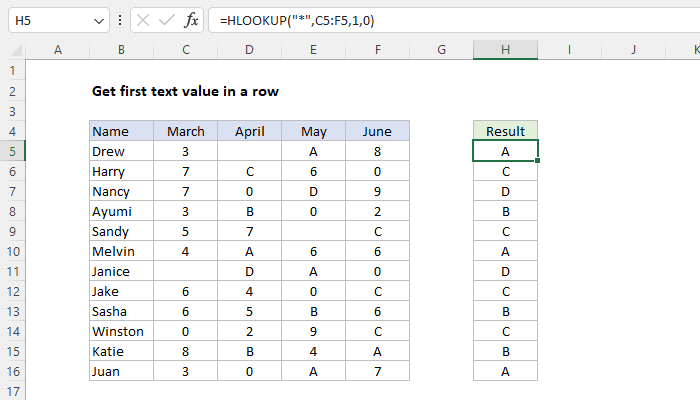Select the 'Katie' name cell
The width and height of the screenshot is (700, 400).
[x=121, y=351]
